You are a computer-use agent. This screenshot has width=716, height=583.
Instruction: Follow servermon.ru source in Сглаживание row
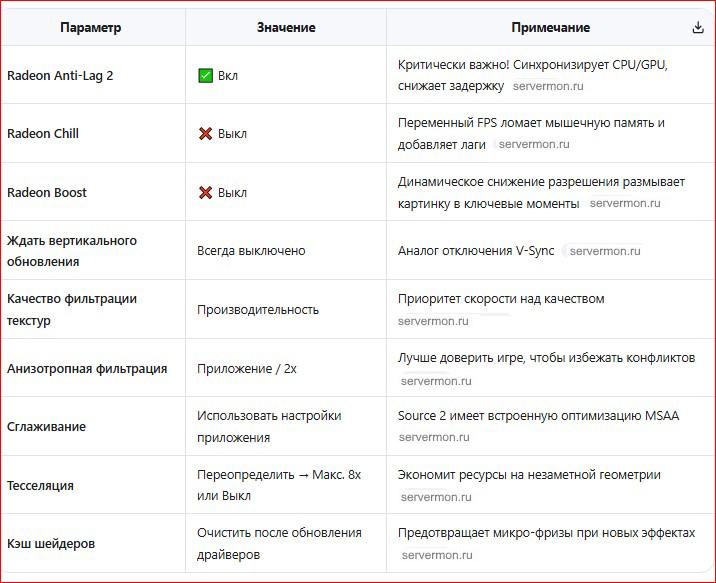tap(433, 437)
